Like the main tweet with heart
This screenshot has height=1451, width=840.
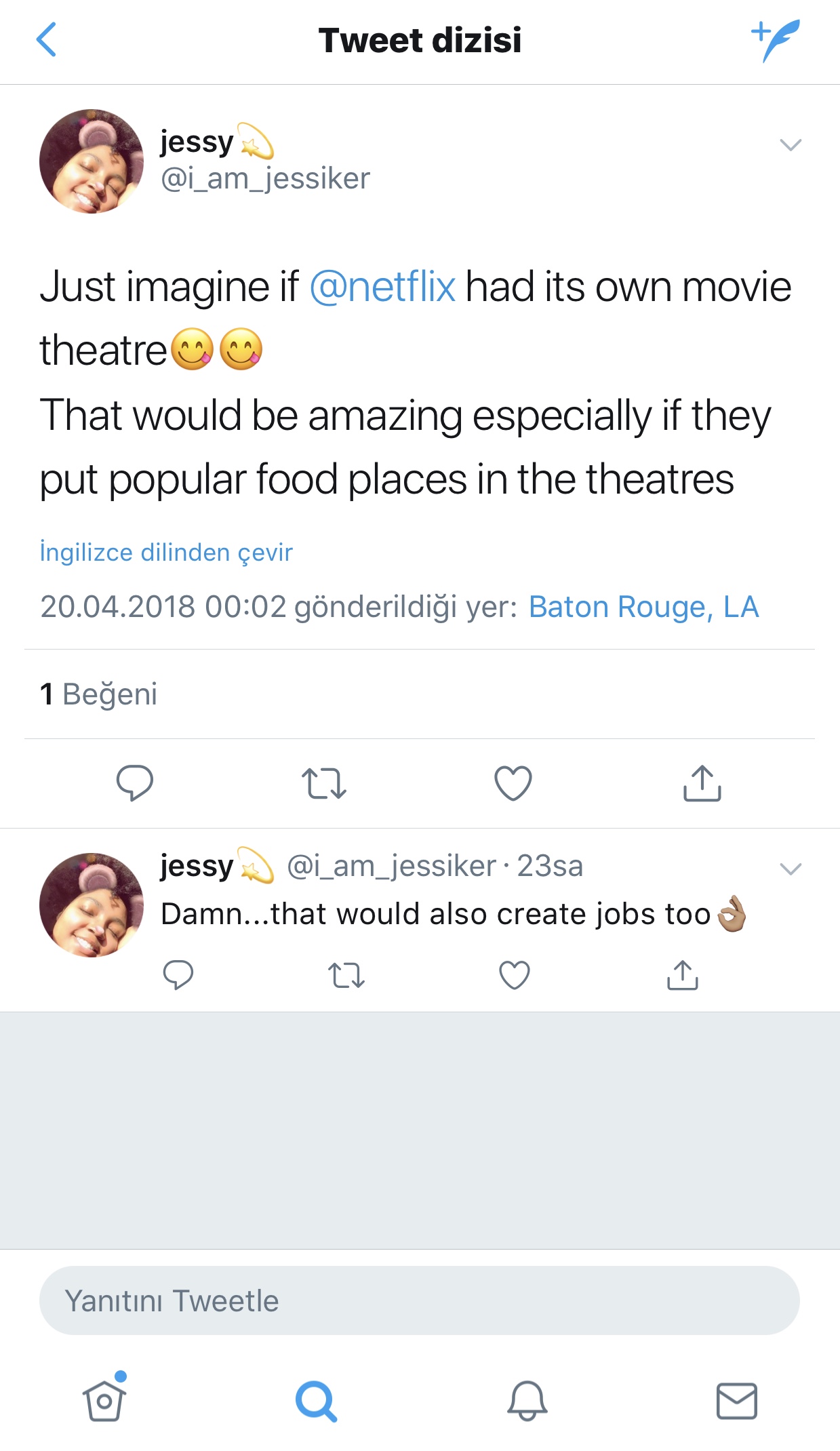tap(513, 783)
